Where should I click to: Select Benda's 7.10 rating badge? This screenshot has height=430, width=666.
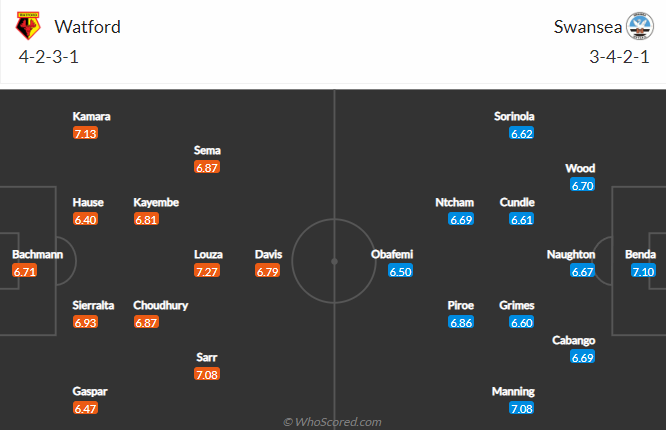[x=643, y=271]
